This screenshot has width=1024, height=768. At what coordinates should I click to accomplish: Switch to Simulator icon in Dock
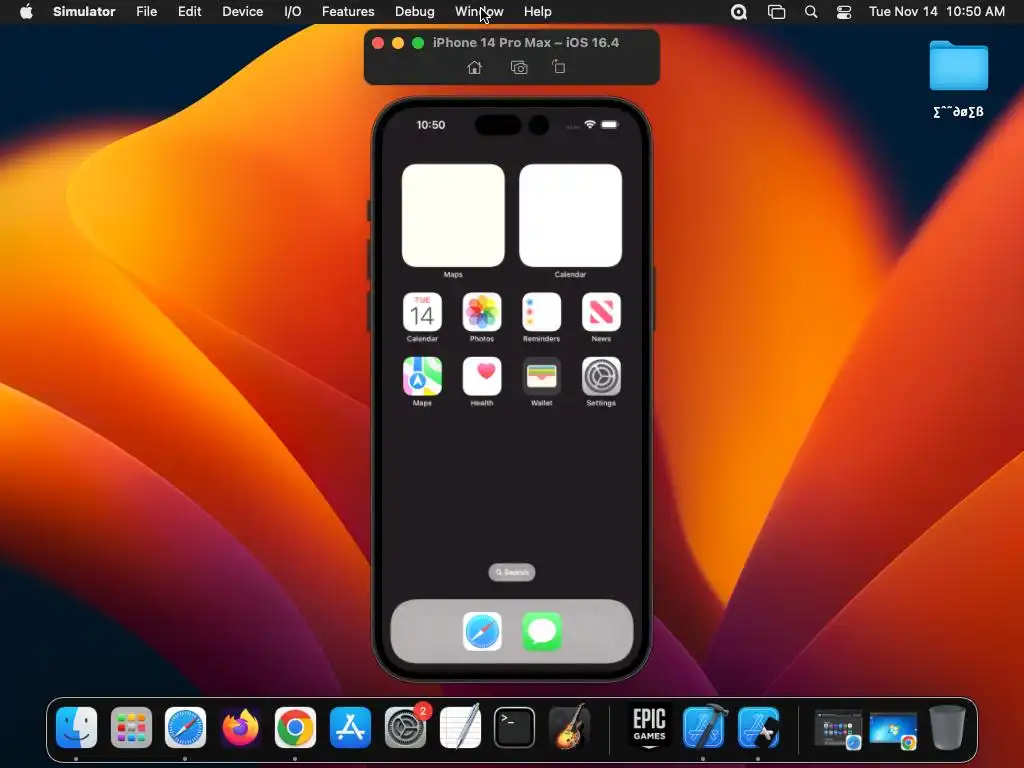[758, 727]
